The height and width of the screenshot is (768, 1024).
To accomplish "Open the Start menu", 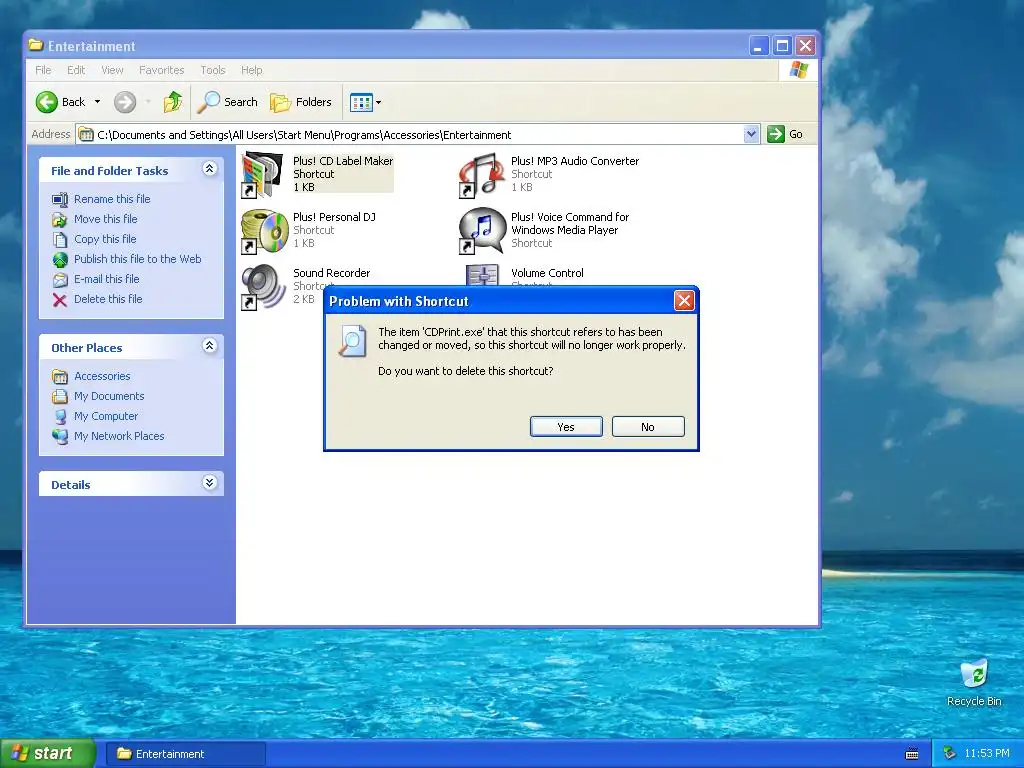I will (x=47, y=753).
